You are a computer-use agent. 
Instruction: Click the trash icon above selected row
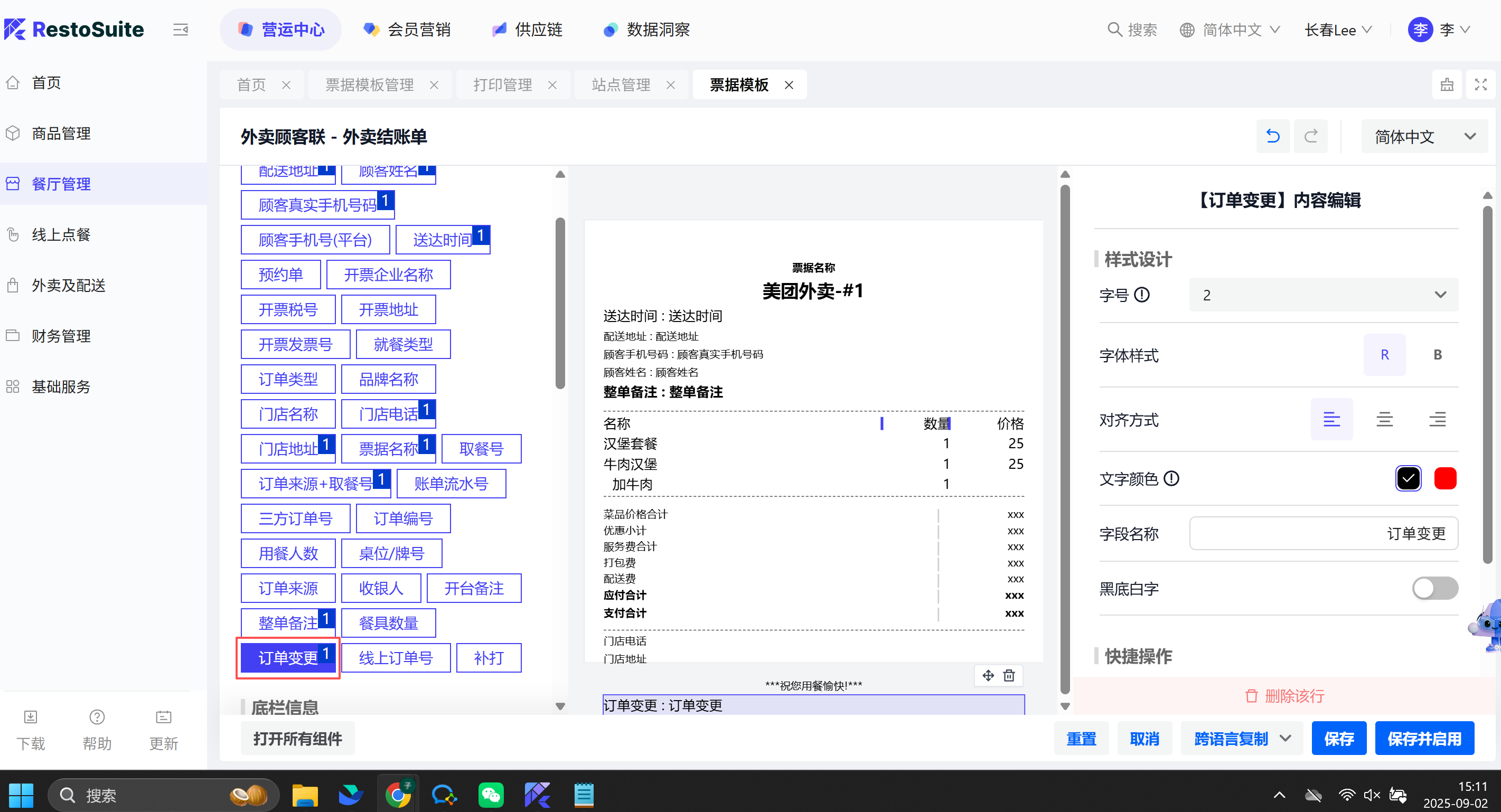1009,675
